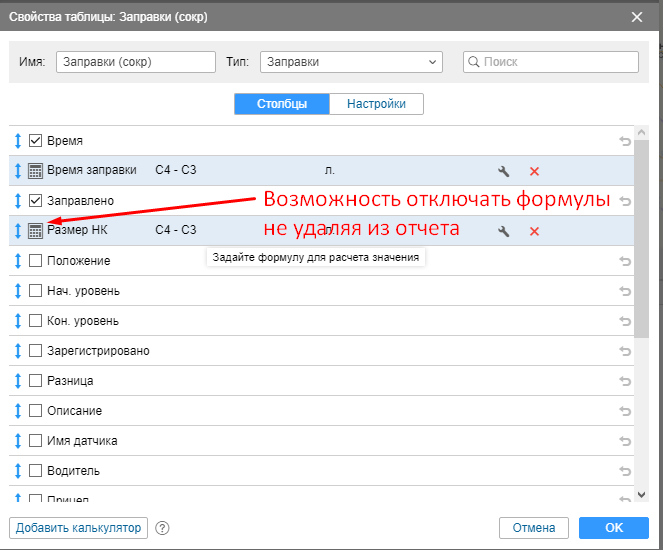This screenshot has width=663, height=550.
Task: Click the Добавить калькулятор button
Action: tap(78, 528)
